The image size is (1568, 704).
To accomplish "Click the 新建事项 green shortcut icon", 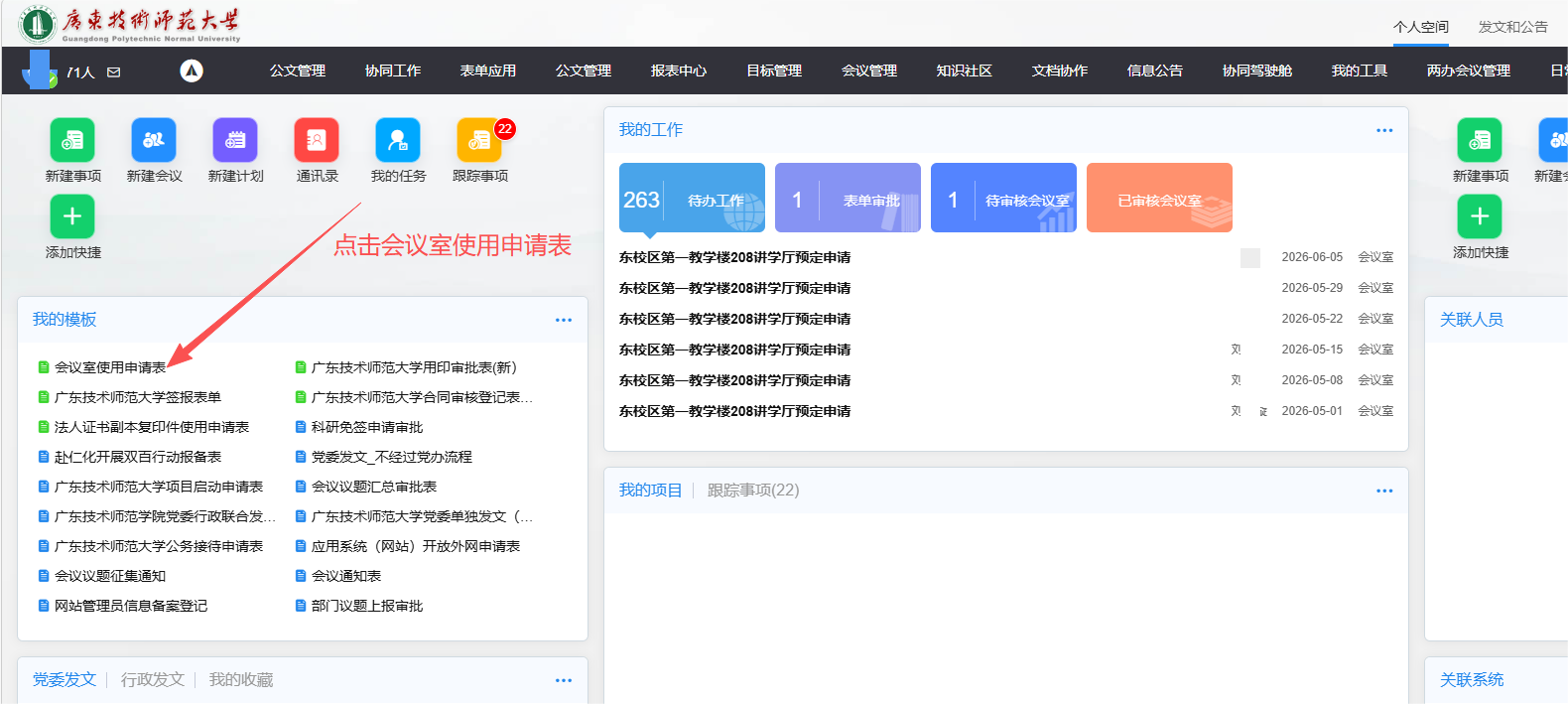I will tap(72, 140).
